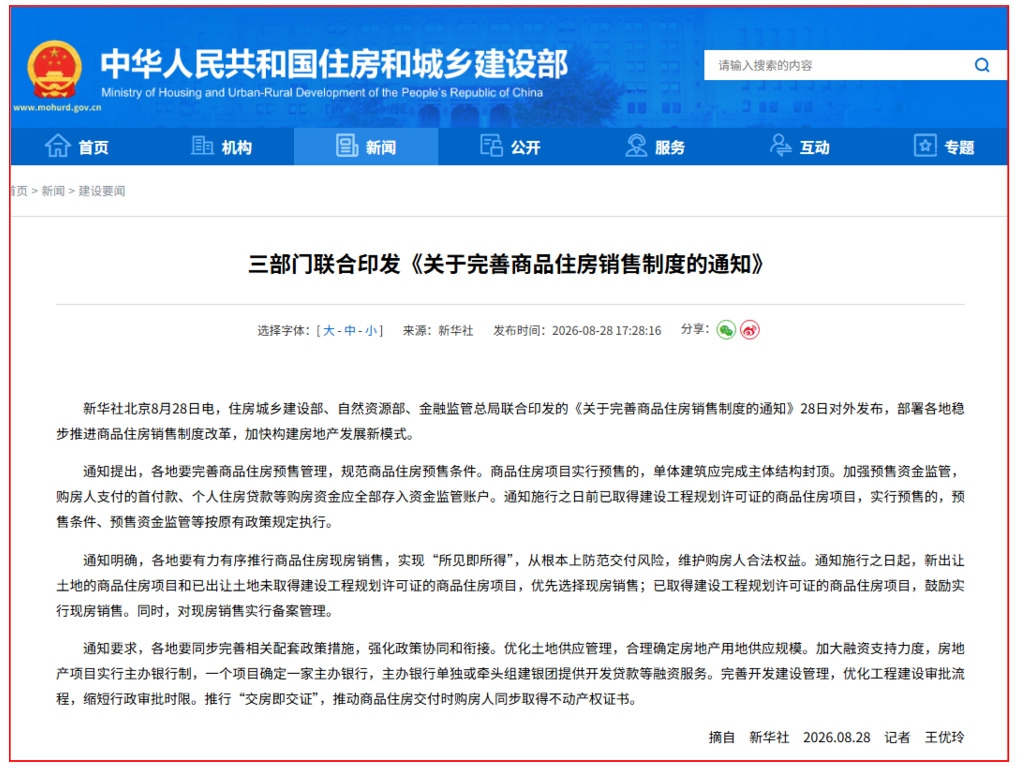Open 建设要闻 breadcrumb link
Image resolution: width=1019 pixels, height=765 pixels.
pos(101,191)
